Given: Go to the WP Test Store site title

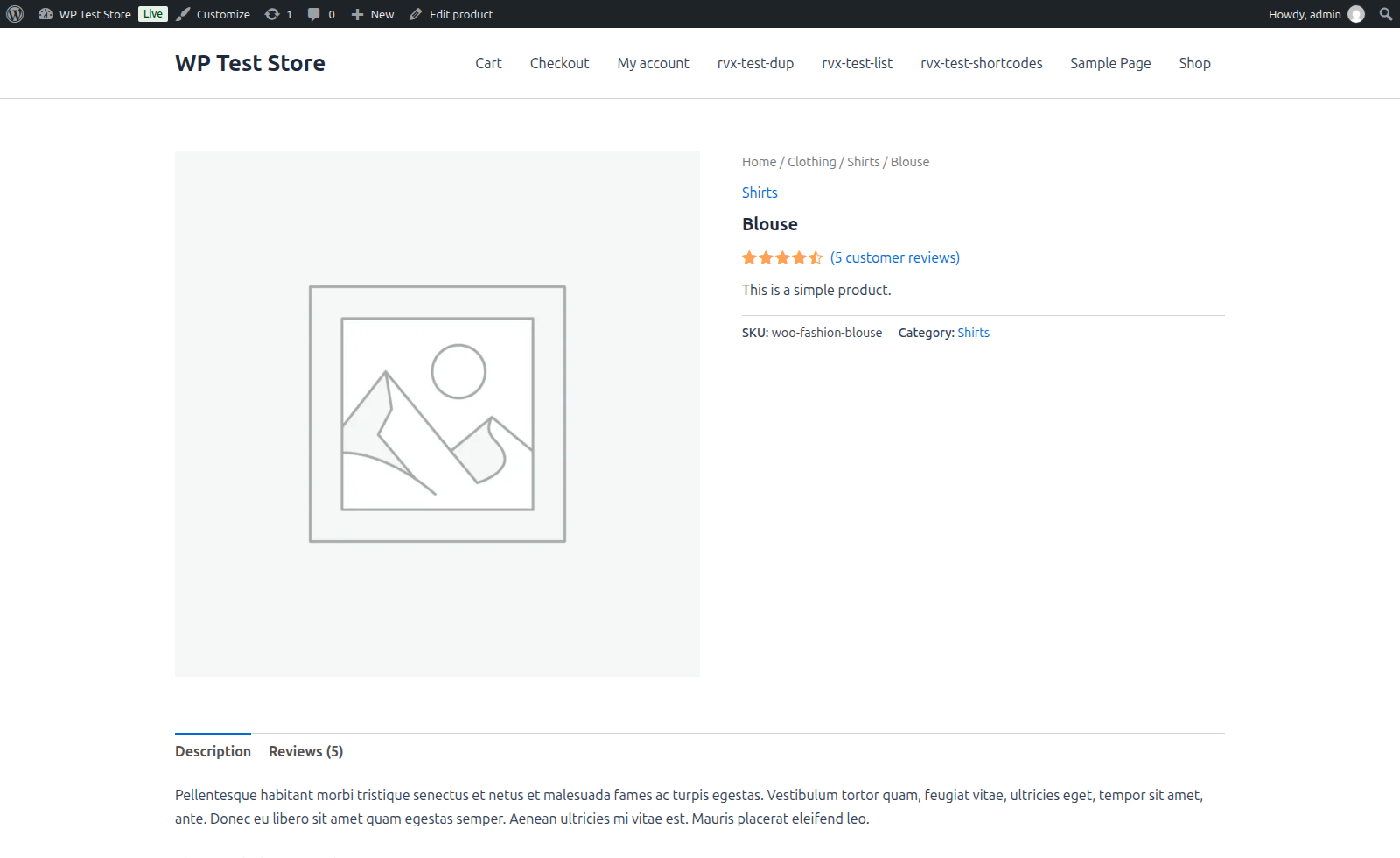Looking at the screenshot, I should coord(250,63).
